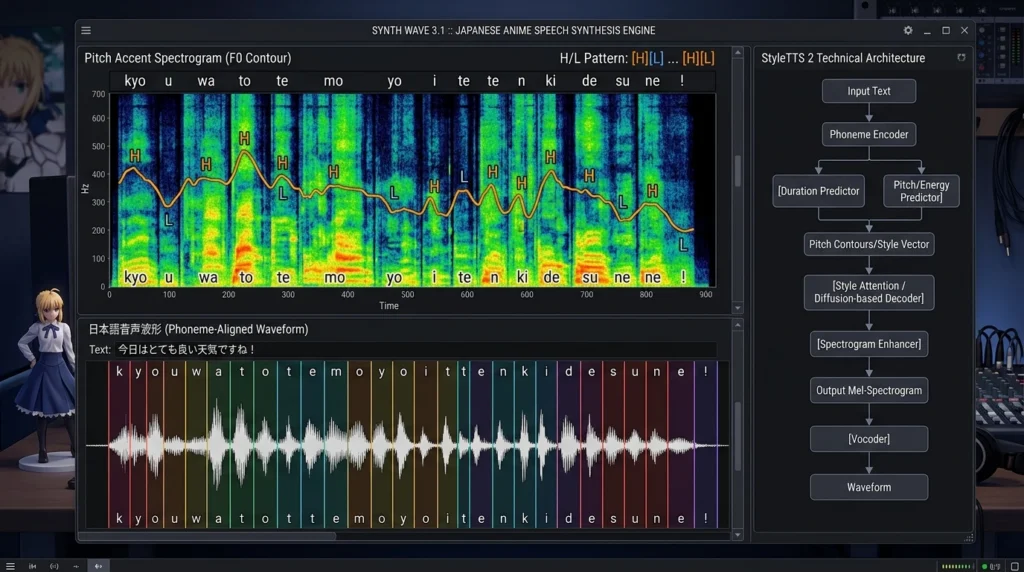The width and height of the screenshot is (1024, 572).
Task: Click the final Waveform node
Action: (x=869, y=487)
